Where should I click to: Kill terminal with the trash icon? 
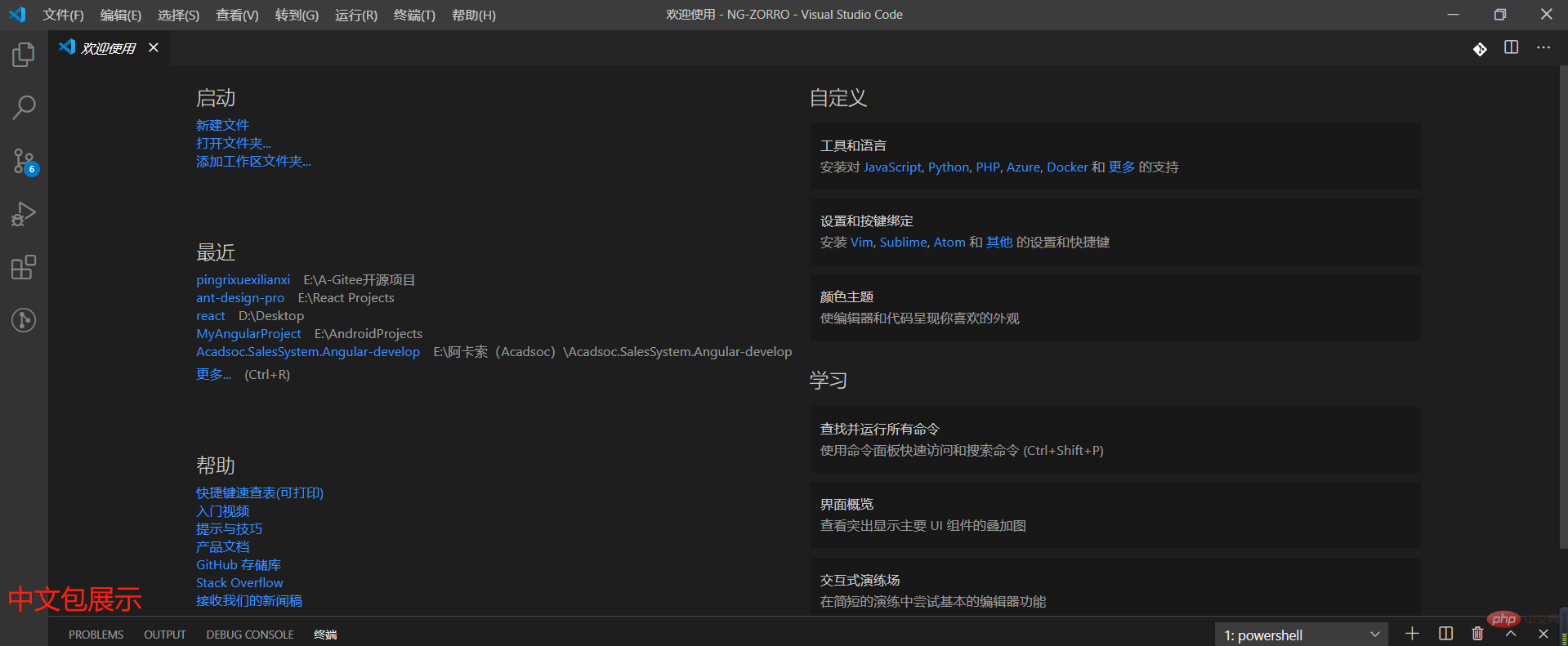(x=1477, y=634)
